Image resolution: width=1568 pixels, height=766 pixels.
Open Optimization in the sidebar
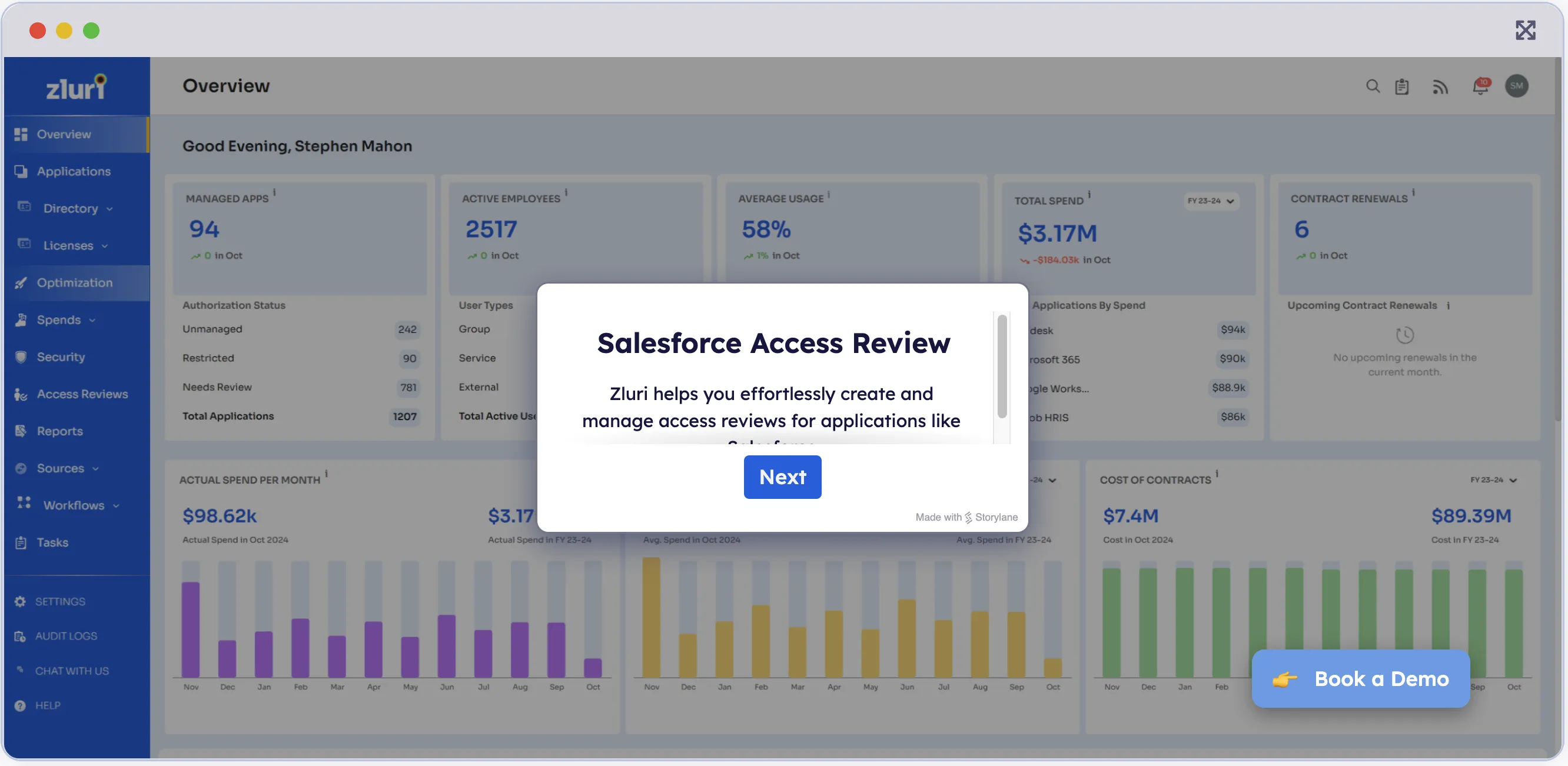pos(76,282)
